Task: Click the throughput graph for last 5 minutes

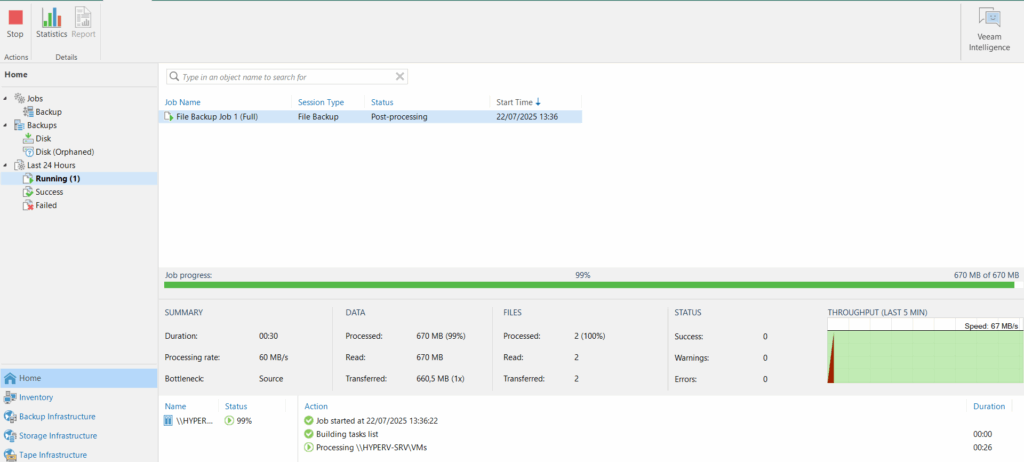Action: point(925,352)
